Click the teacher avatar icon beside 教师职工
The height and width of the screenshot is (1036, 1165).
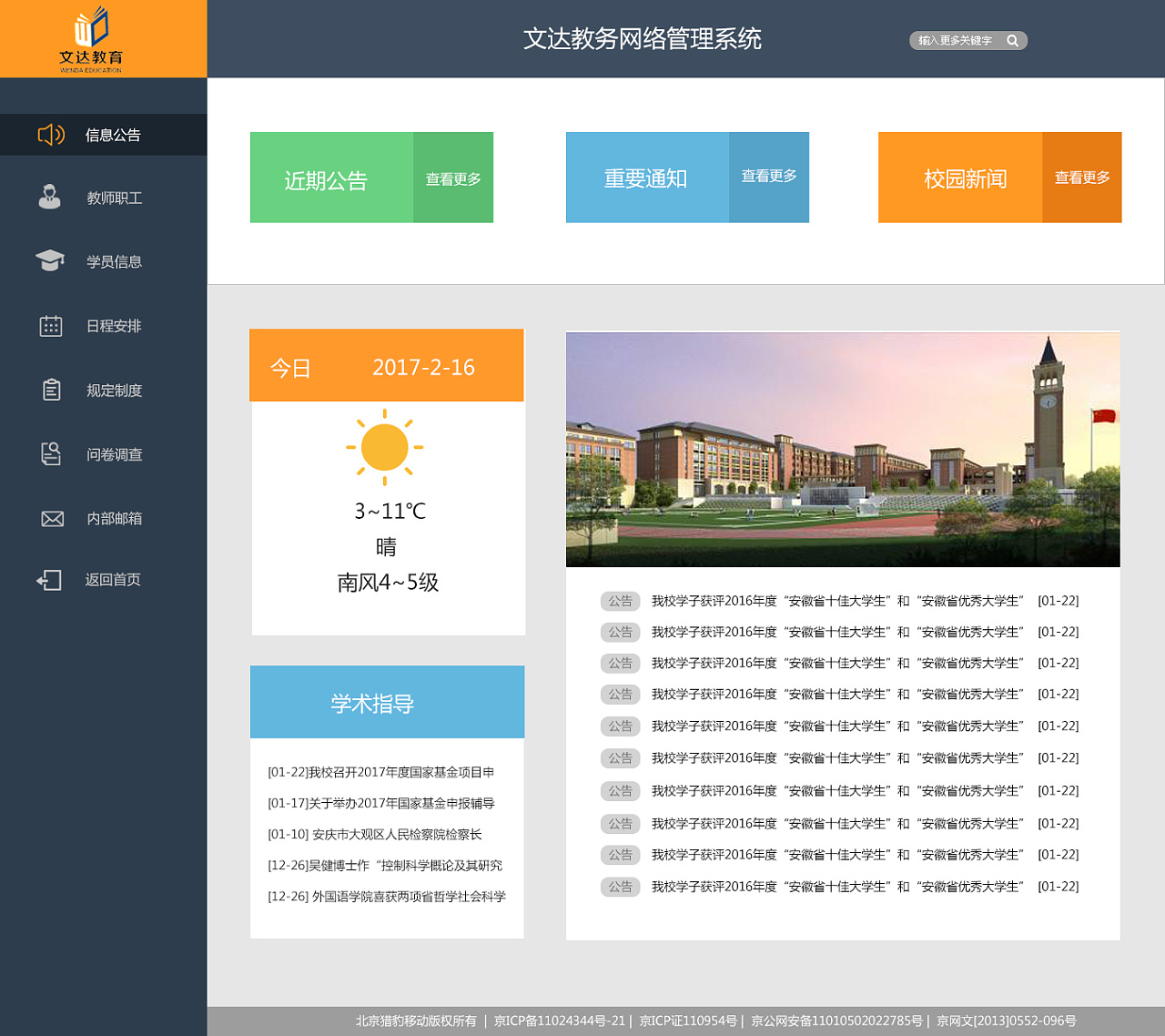point(50,197)
